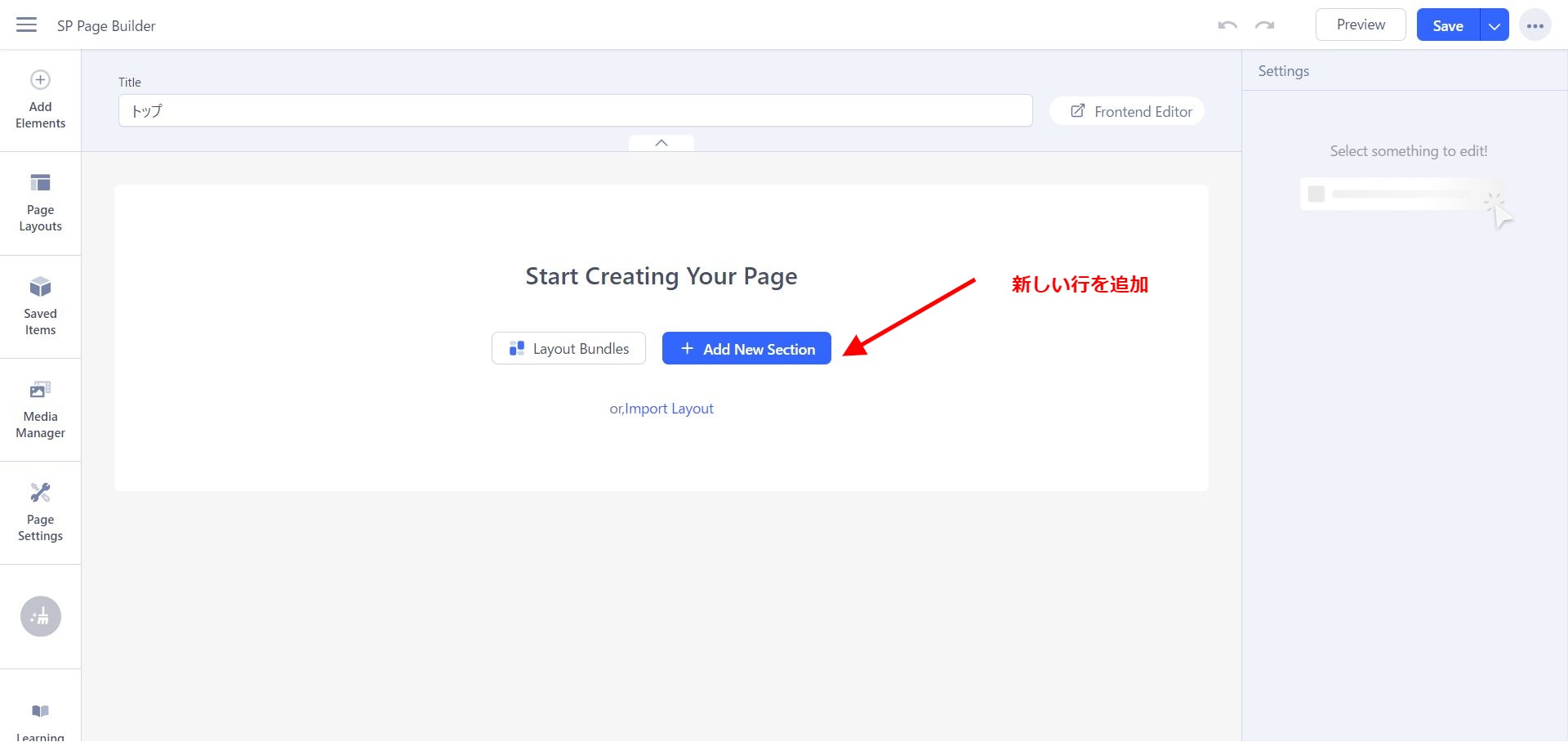Open Layout Bundles

tap(568, 349)
